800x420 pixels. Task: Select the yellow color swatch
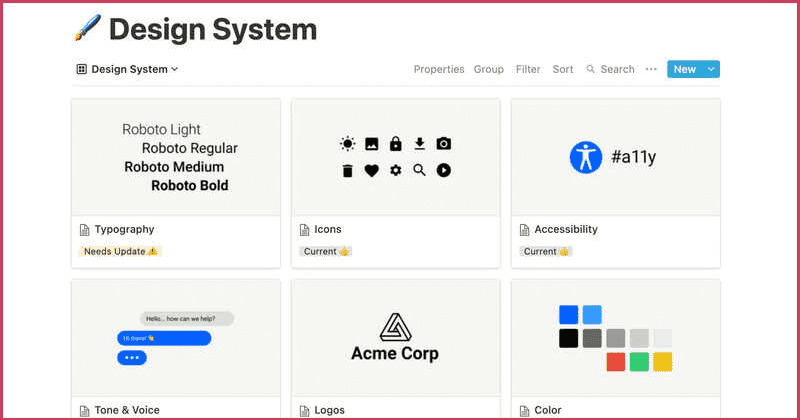coord(662,362)
